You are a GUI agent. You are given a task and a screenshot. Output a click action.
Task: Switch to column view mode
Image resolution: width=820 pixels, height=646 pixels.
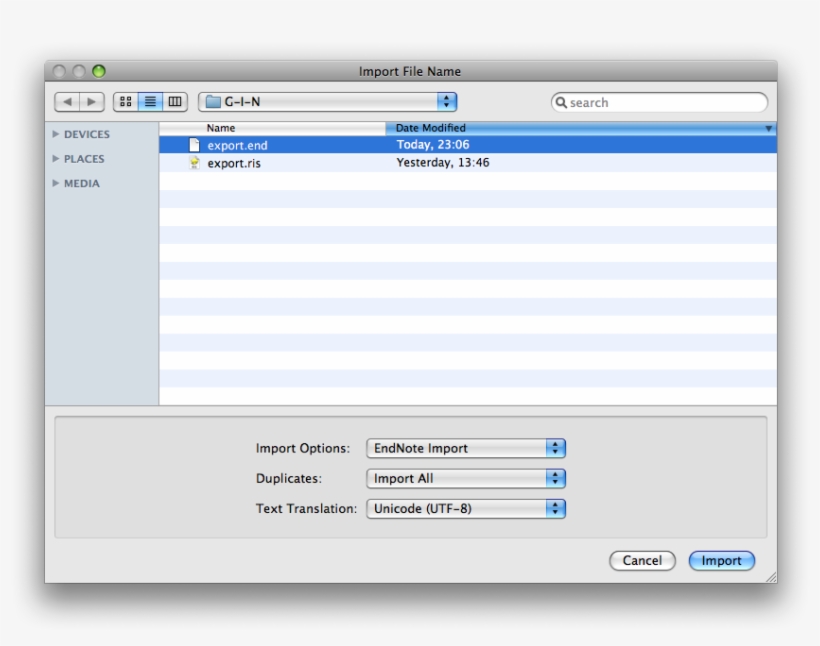click(x=175, y=102)
